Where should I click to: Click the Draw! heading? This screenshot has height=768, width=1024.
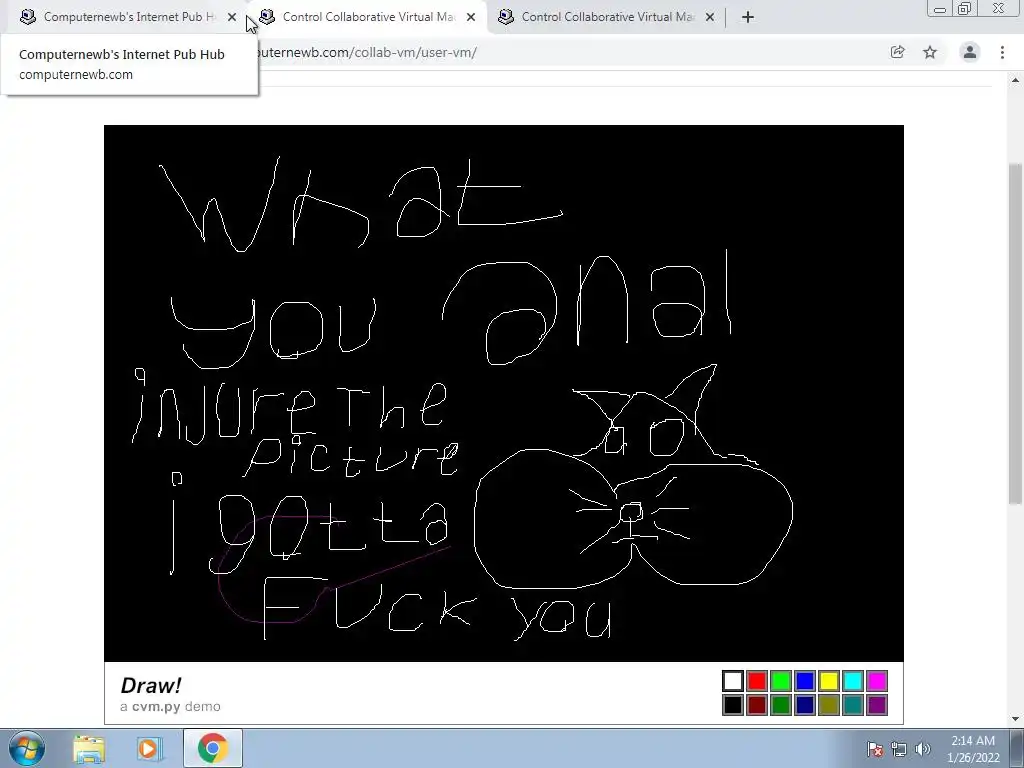(151, 685)
